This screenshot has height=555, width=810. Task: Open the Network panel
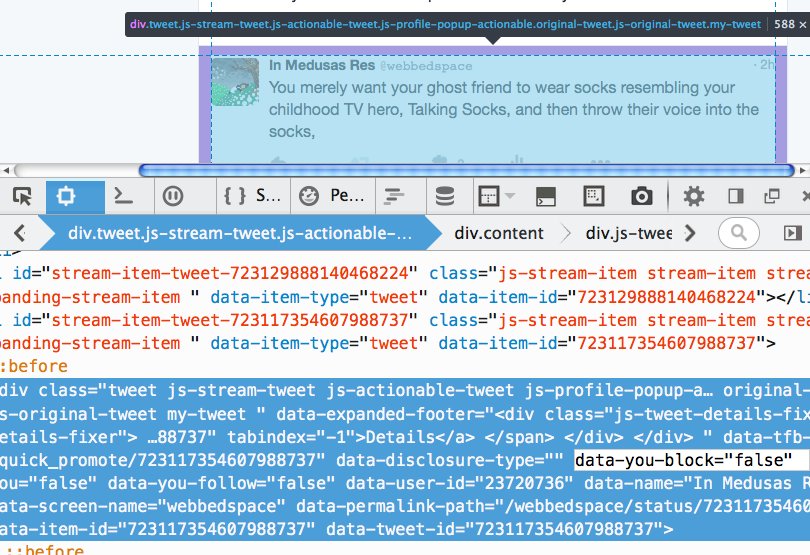pos(394,196)
